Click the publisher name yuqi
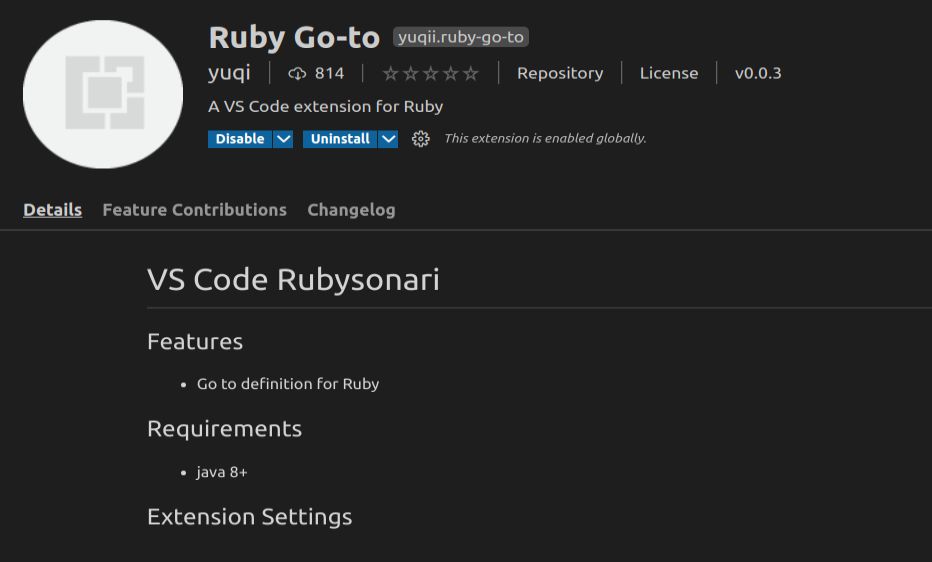This screenshot has height=562, width=932. [229, 73]
